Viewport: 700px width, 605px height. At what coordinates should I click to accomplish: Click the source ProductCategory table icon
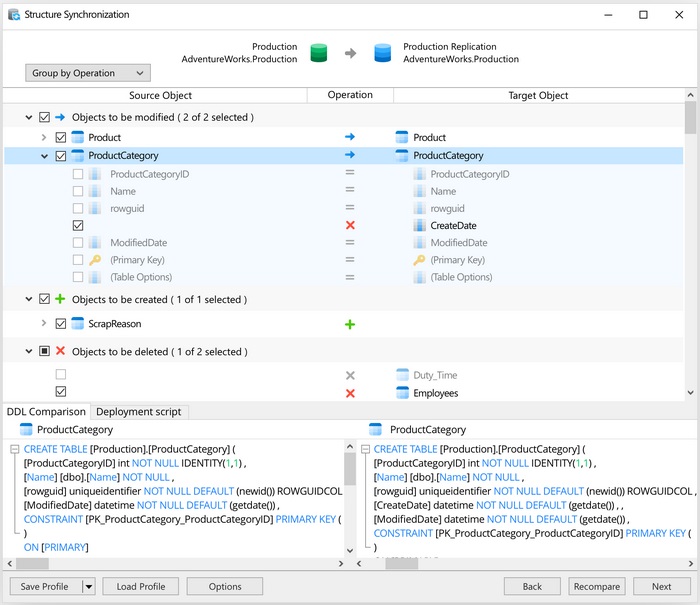[78, 155]
